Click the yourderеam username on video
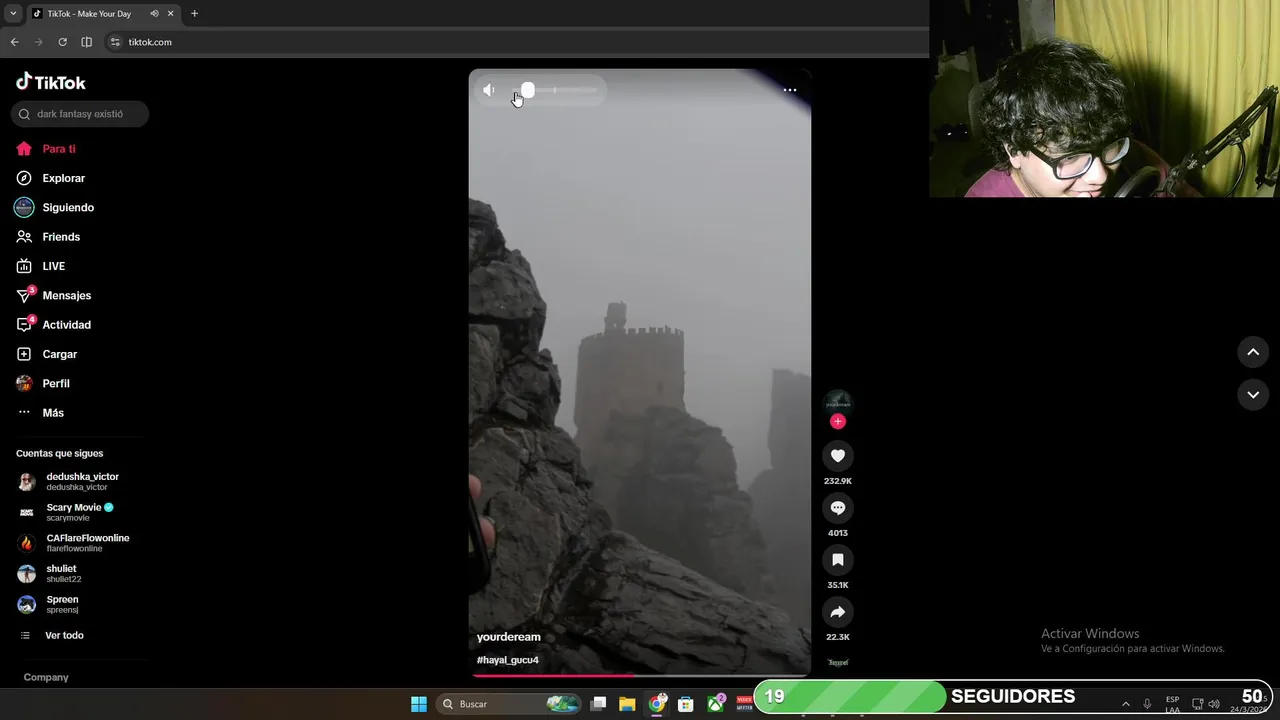This screenshot has width=1280, height=720. (509, 637)
